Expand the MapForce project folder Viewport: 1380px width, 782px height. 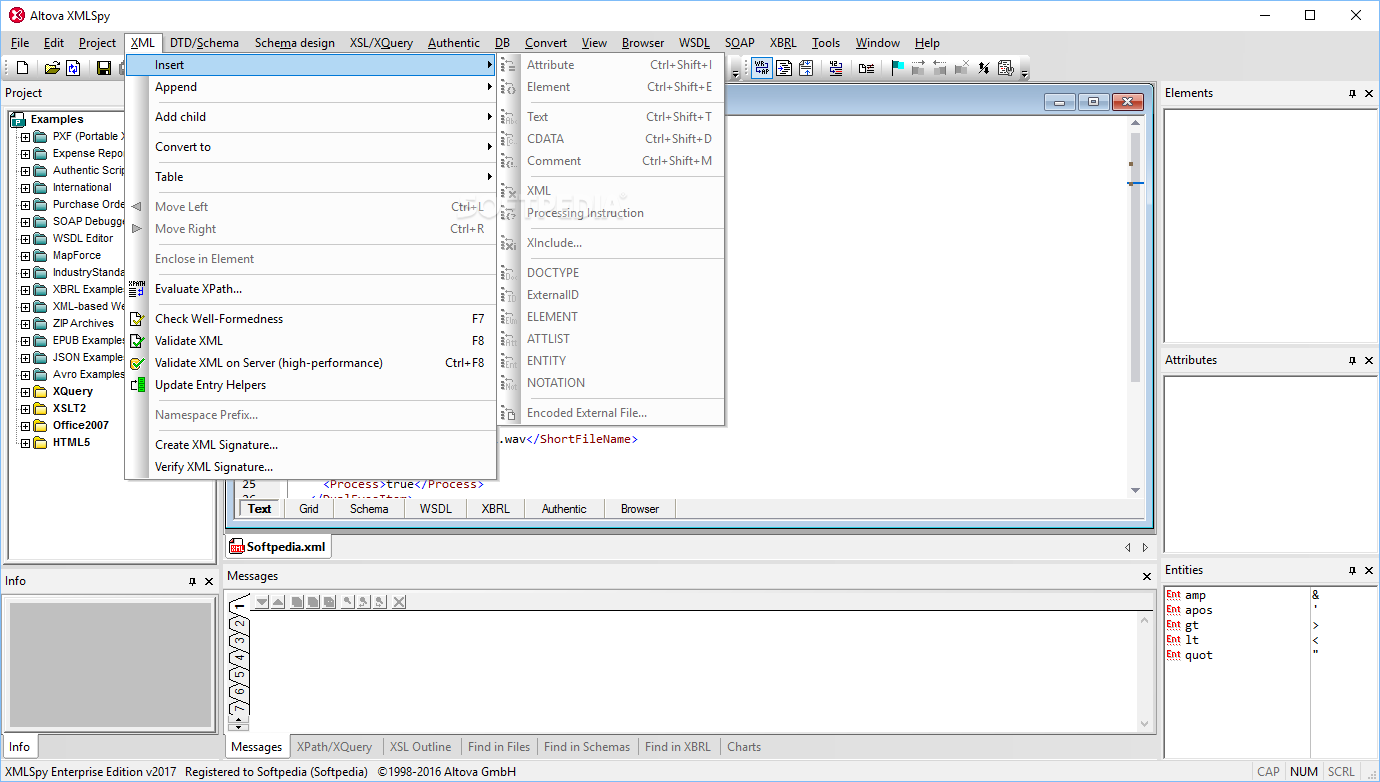click(25, 256)
